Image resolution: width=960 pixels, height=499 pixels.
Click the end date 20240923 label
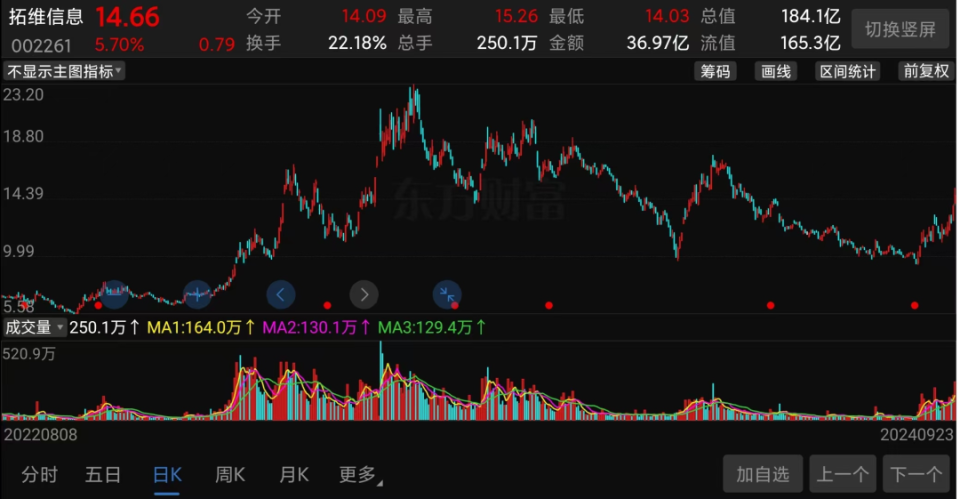(917, 435)
